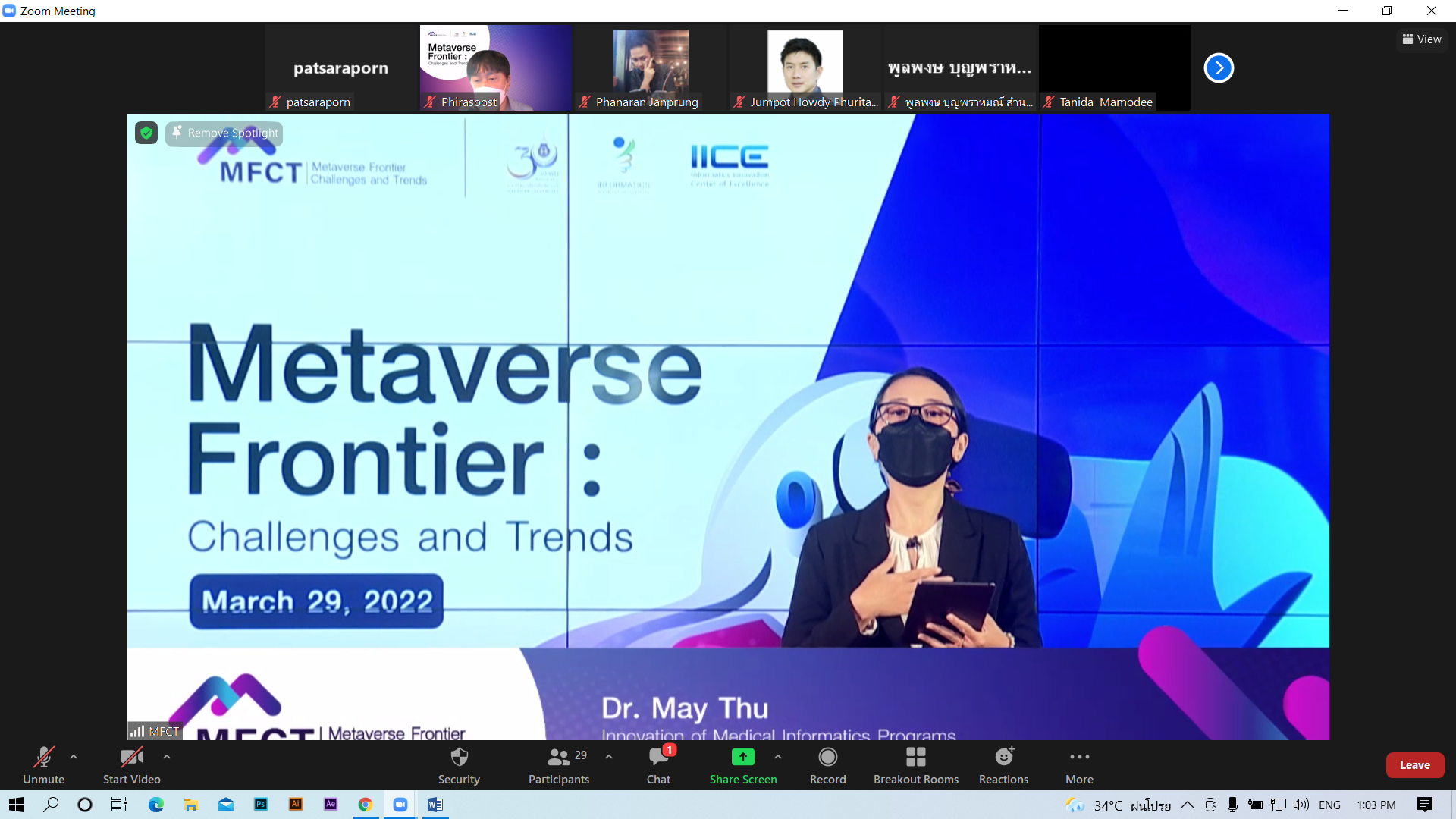This screenshot has height=819, width=1456.
Task: Open After Effects from the taskbar
Action: [331, 805]
